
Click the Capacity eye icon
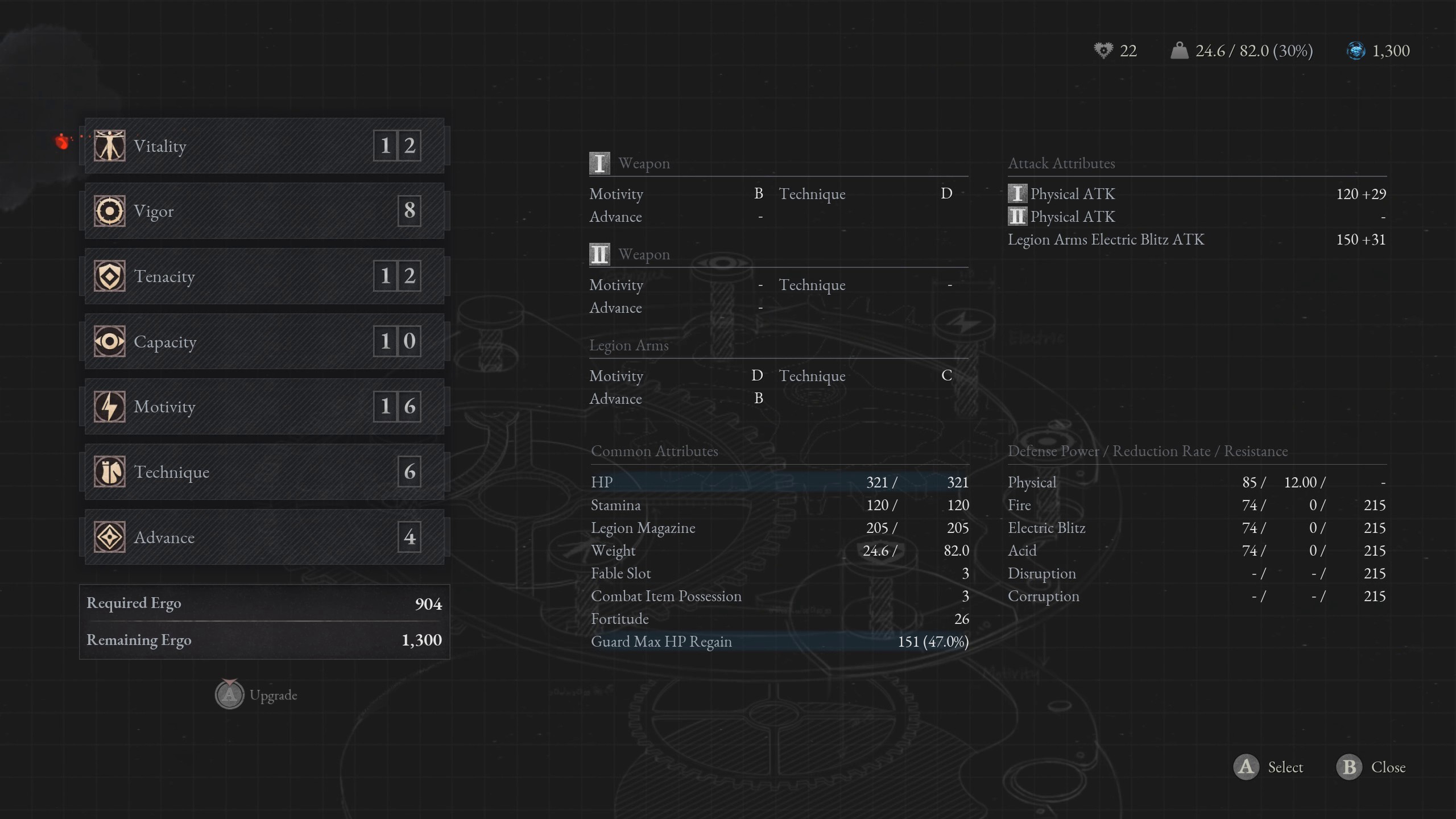tap(109, 341)
